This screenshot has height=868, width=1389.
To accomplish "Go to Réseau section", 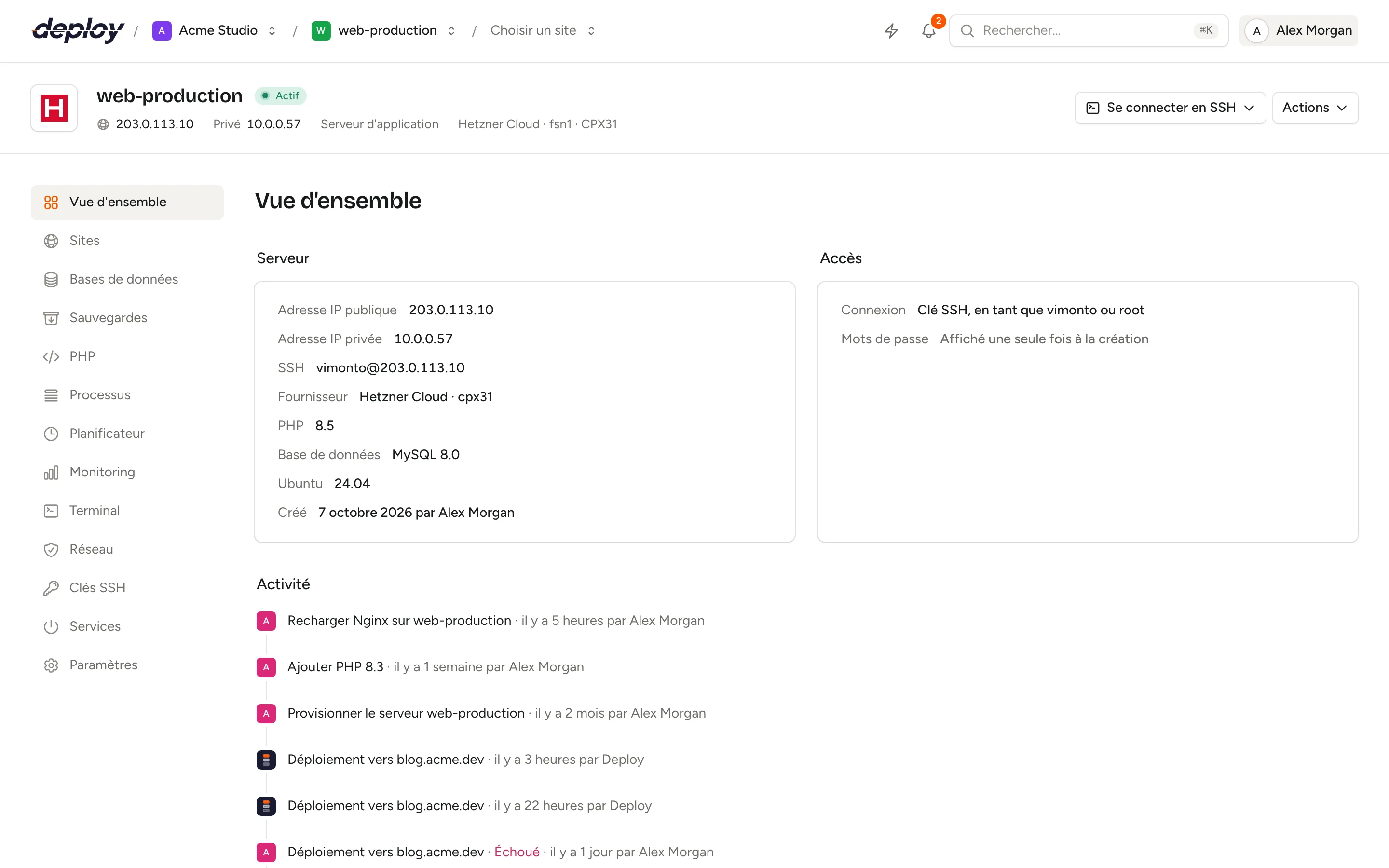I will (x=127, y=549).
